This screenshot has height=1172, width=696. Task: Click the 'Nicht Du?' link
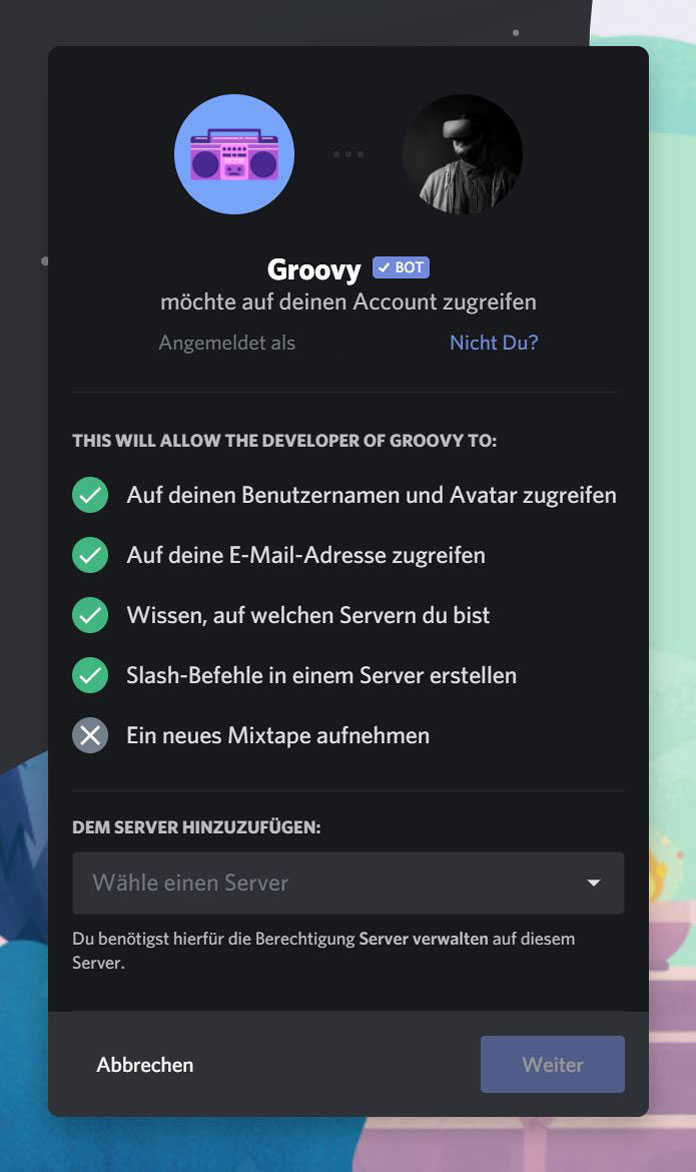[x=493, y=342]
